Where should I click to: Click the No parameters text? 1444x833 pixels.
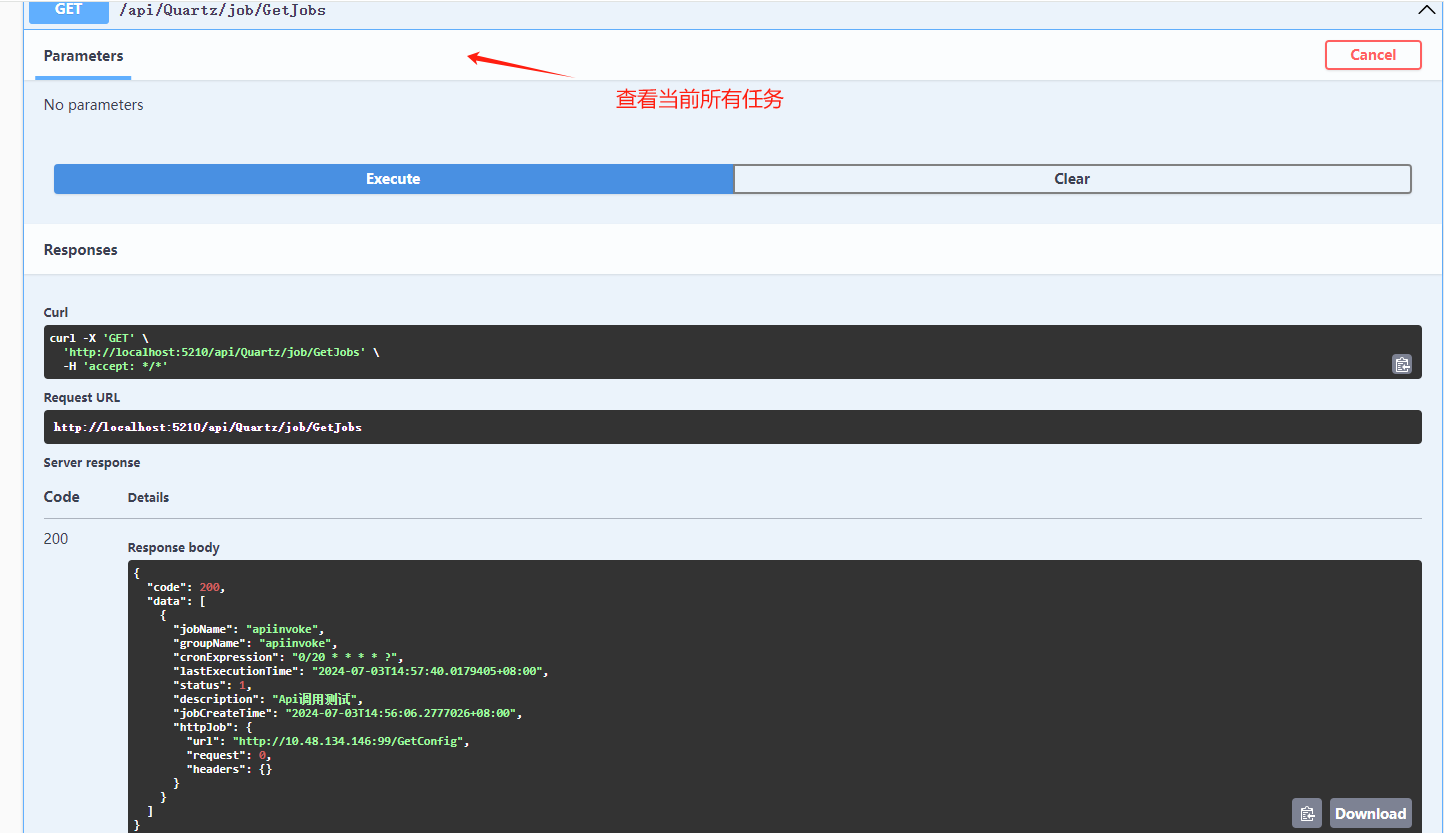[x=94, y=105]
